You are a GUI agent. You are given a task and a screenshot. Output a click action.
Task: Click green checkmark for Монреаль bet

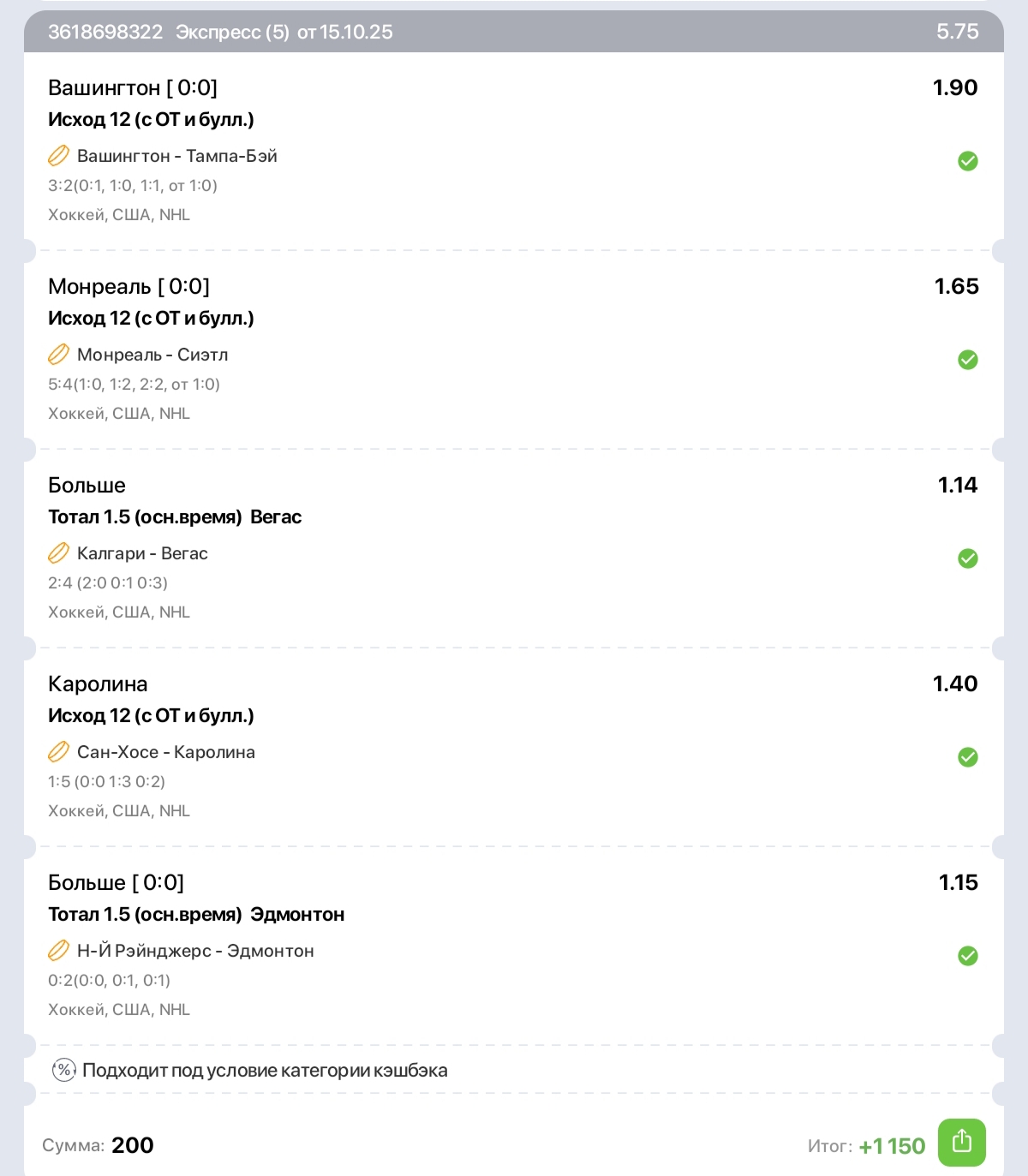tap(967, 360)
